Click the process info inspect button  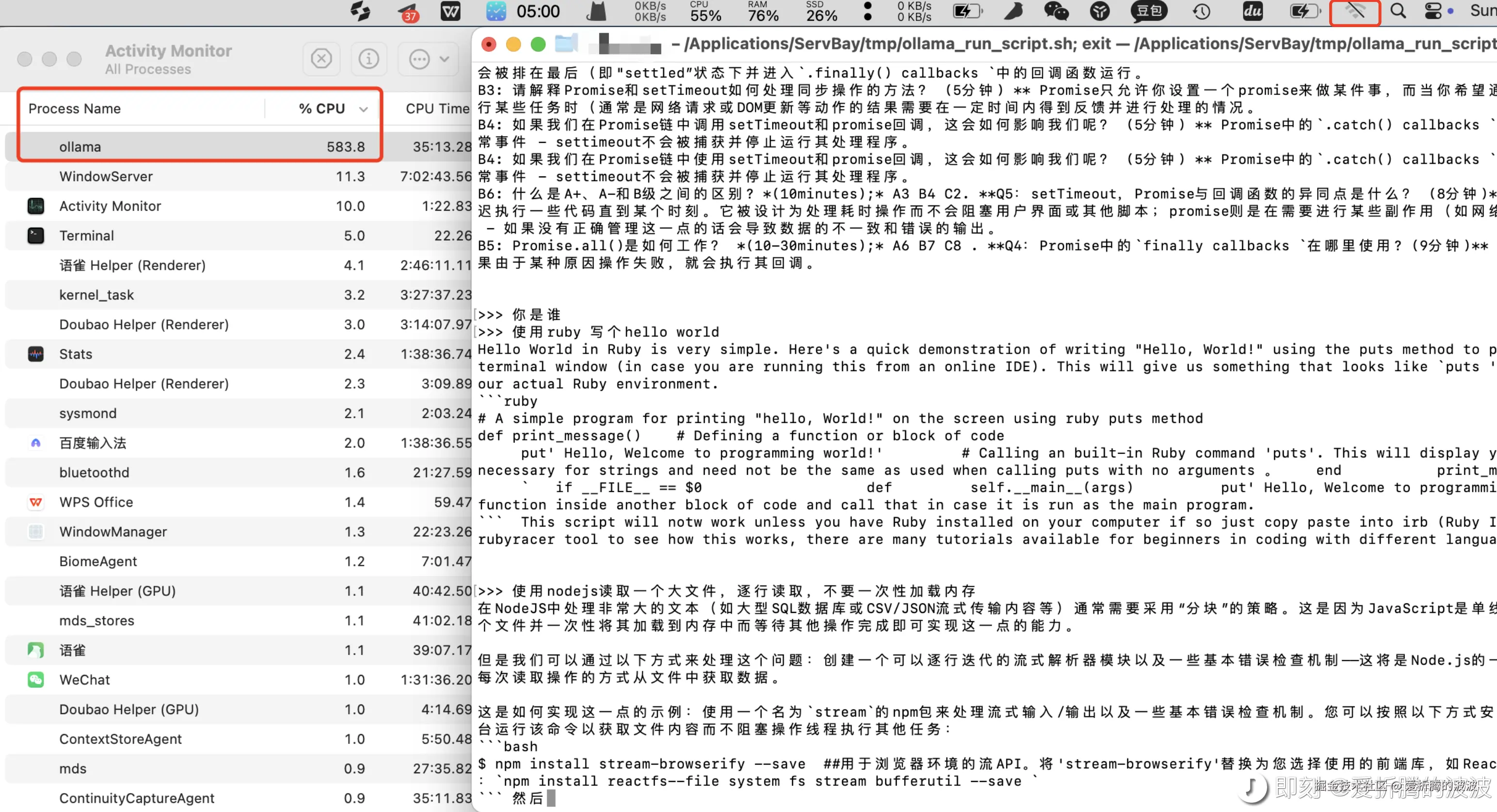coord(368,59)
